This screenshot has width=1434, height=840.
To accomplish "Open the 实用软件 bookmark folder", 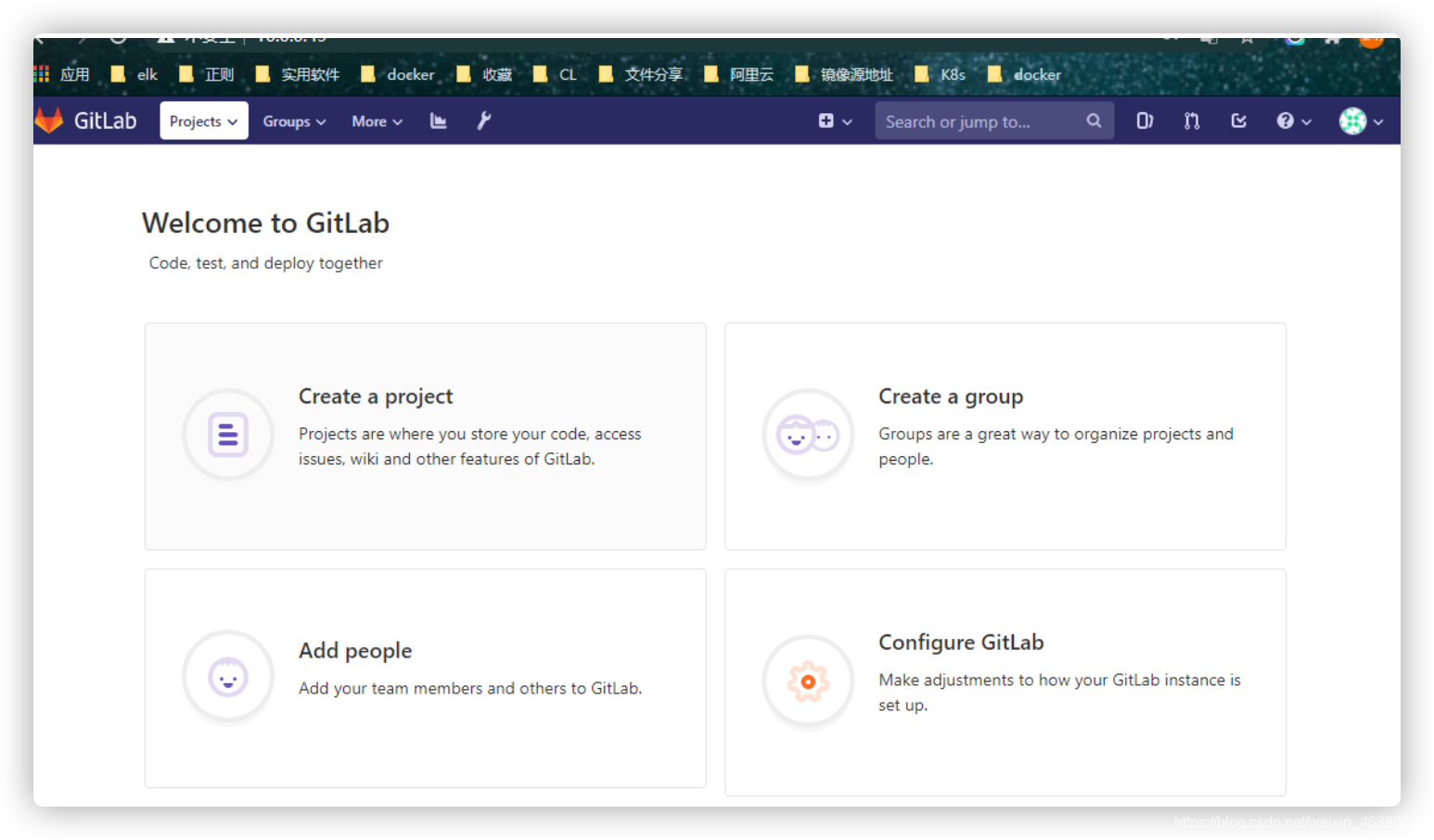I will pyautogui.click(x=298, y=74).
